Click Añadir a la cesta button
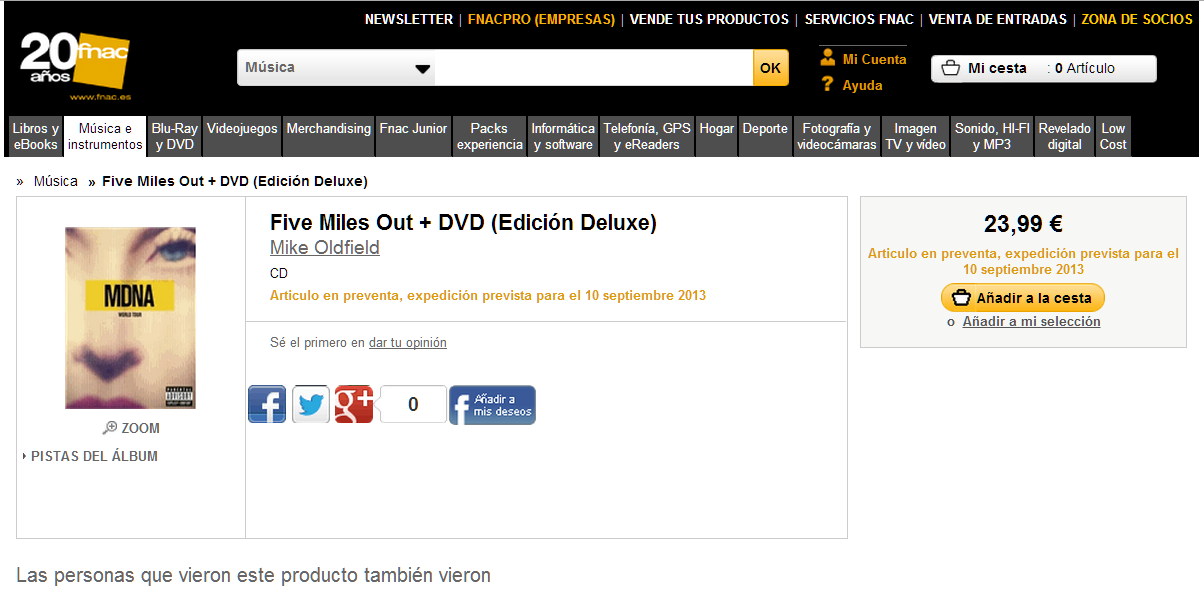This screenshot has height=595, width=1204. (1023, 298)
